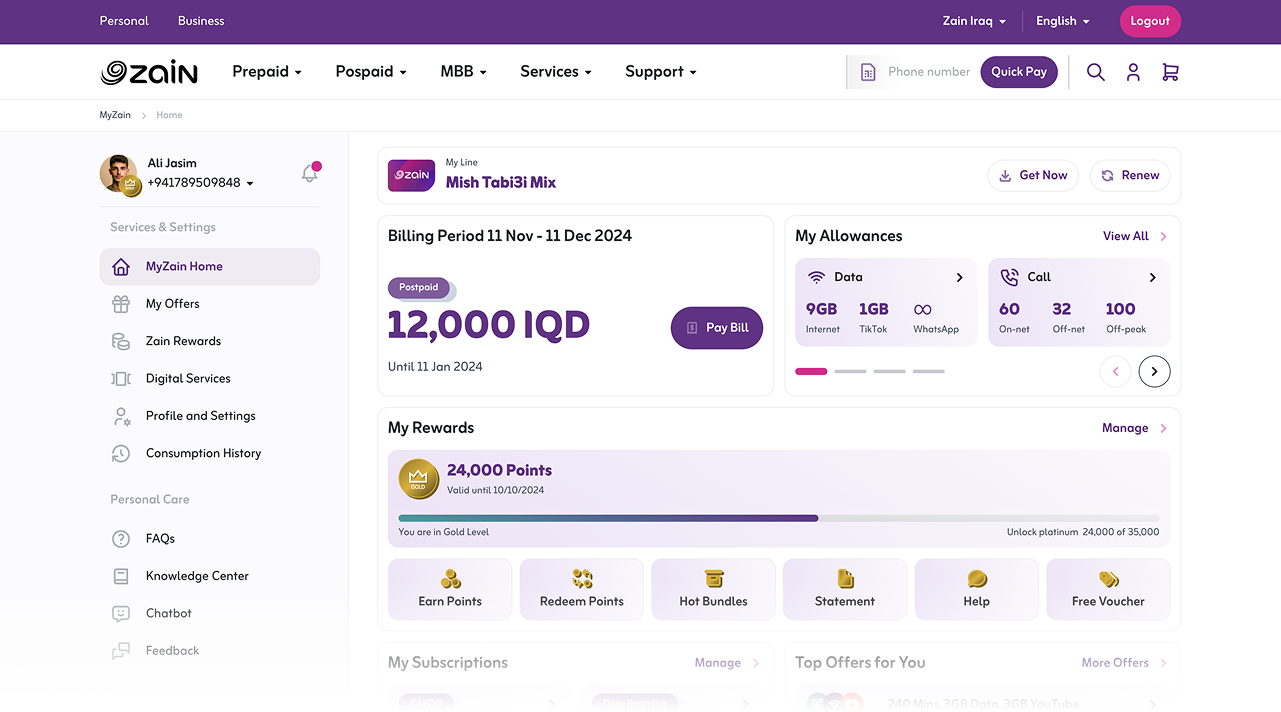Click the More Offers link
Screen dimensions: 1281x712
(1125, 663)
